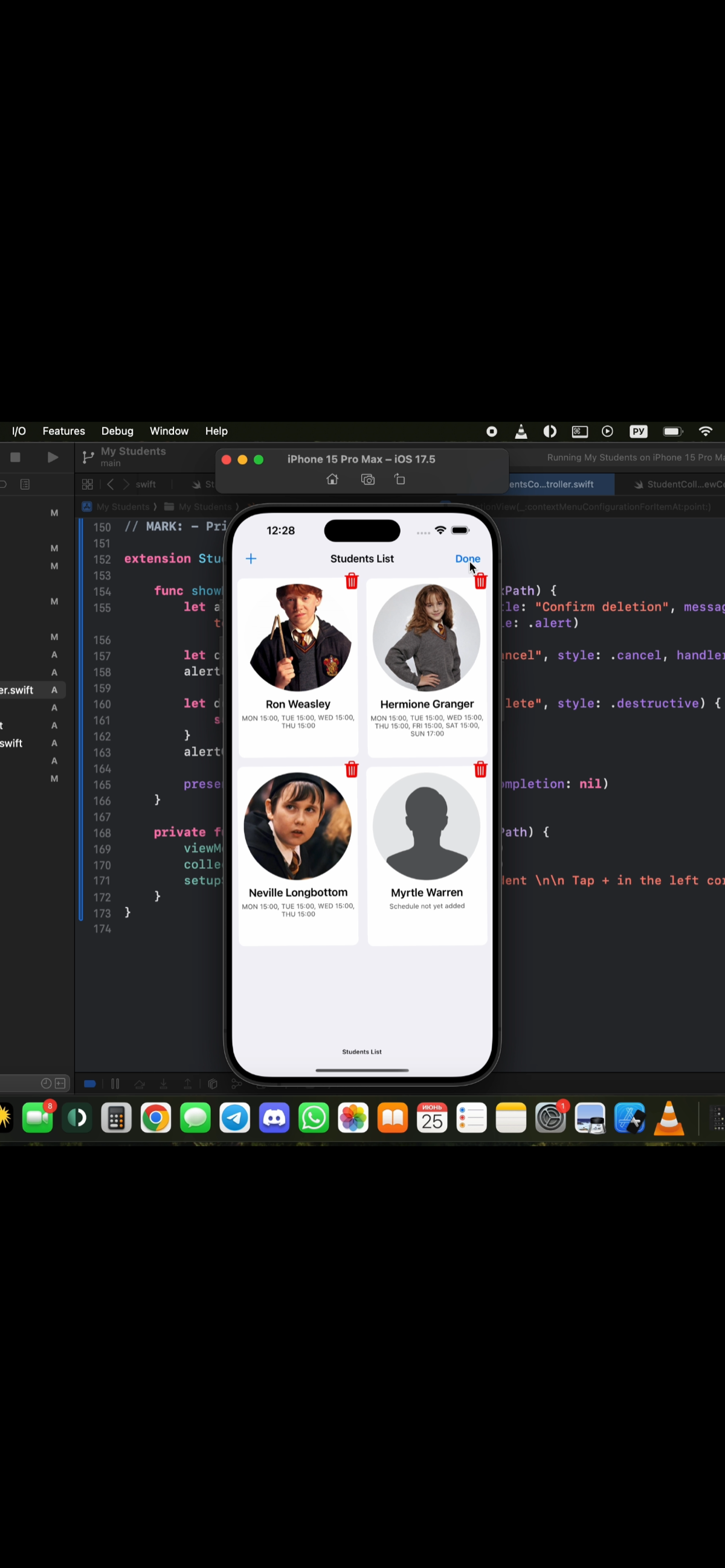
Task: Click the VLC menu bar icon
Action: click(521, 431)
